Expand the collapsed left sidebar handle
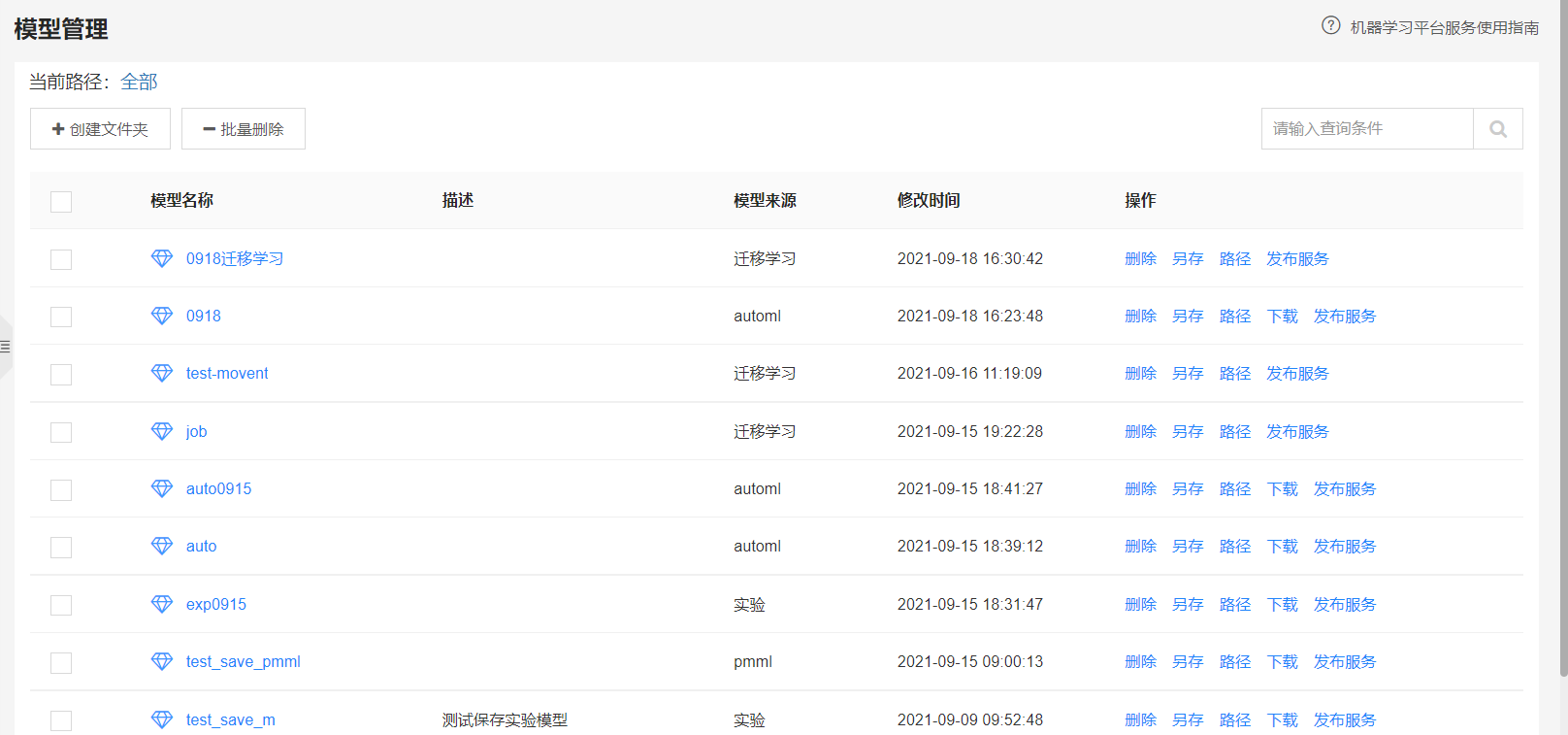The image size is (1568, 735). tap(6, 347)
